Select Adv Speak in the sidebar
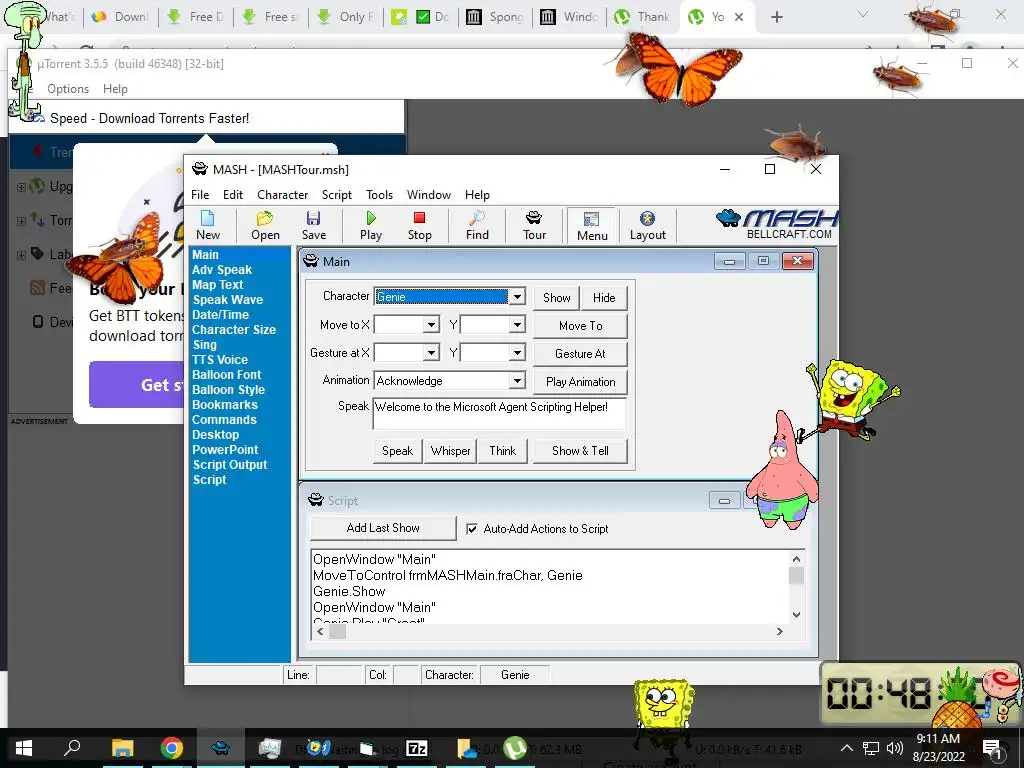The width and height of the screenshot is (1024, 768). click(221, 270)
